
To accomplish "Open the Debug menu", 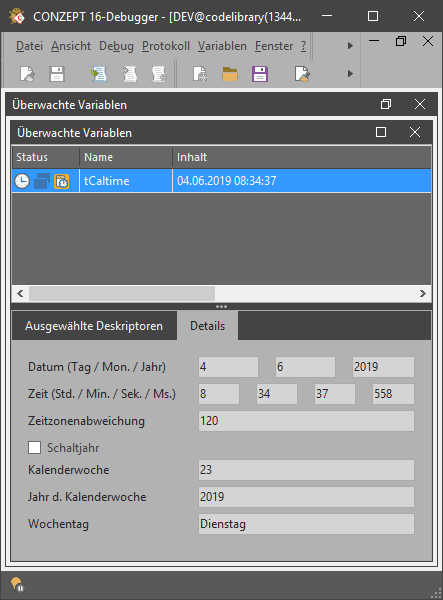I will pyautogui.click(x=116, y=46).
